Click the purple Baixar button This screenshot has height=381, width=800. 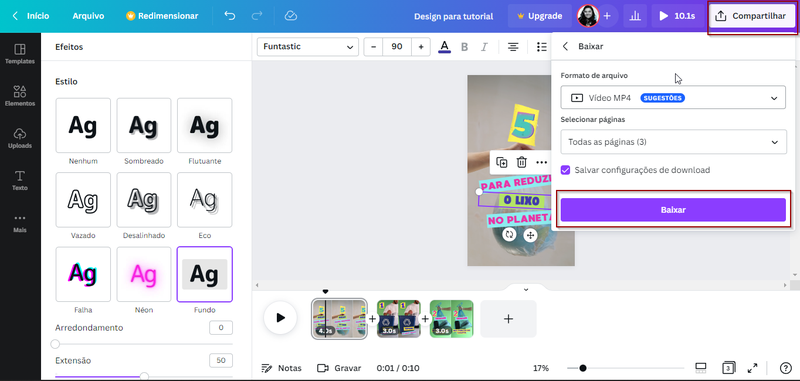point(673,210)
